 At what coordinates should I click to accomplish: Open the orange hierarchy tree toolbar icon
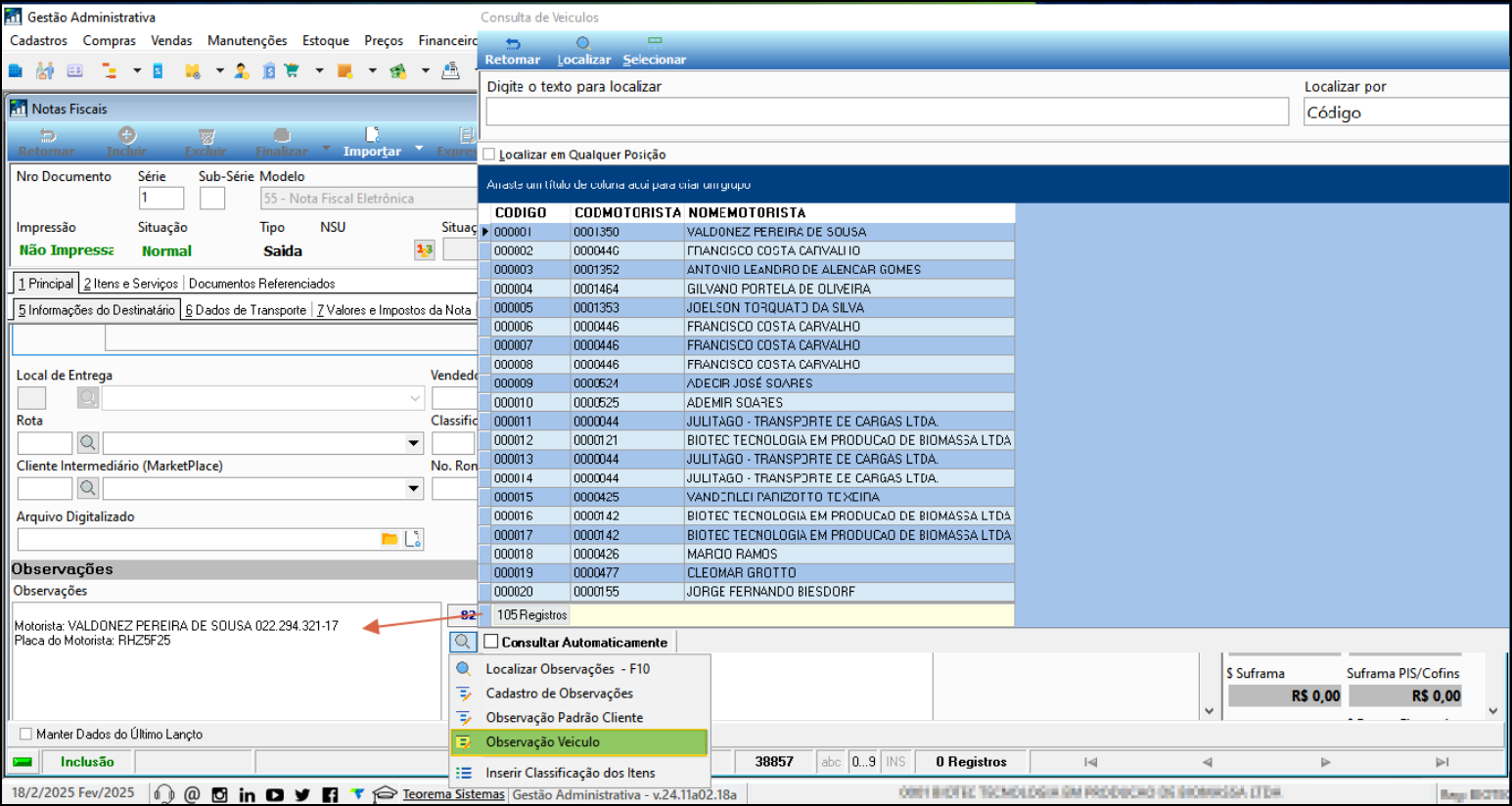110,70
